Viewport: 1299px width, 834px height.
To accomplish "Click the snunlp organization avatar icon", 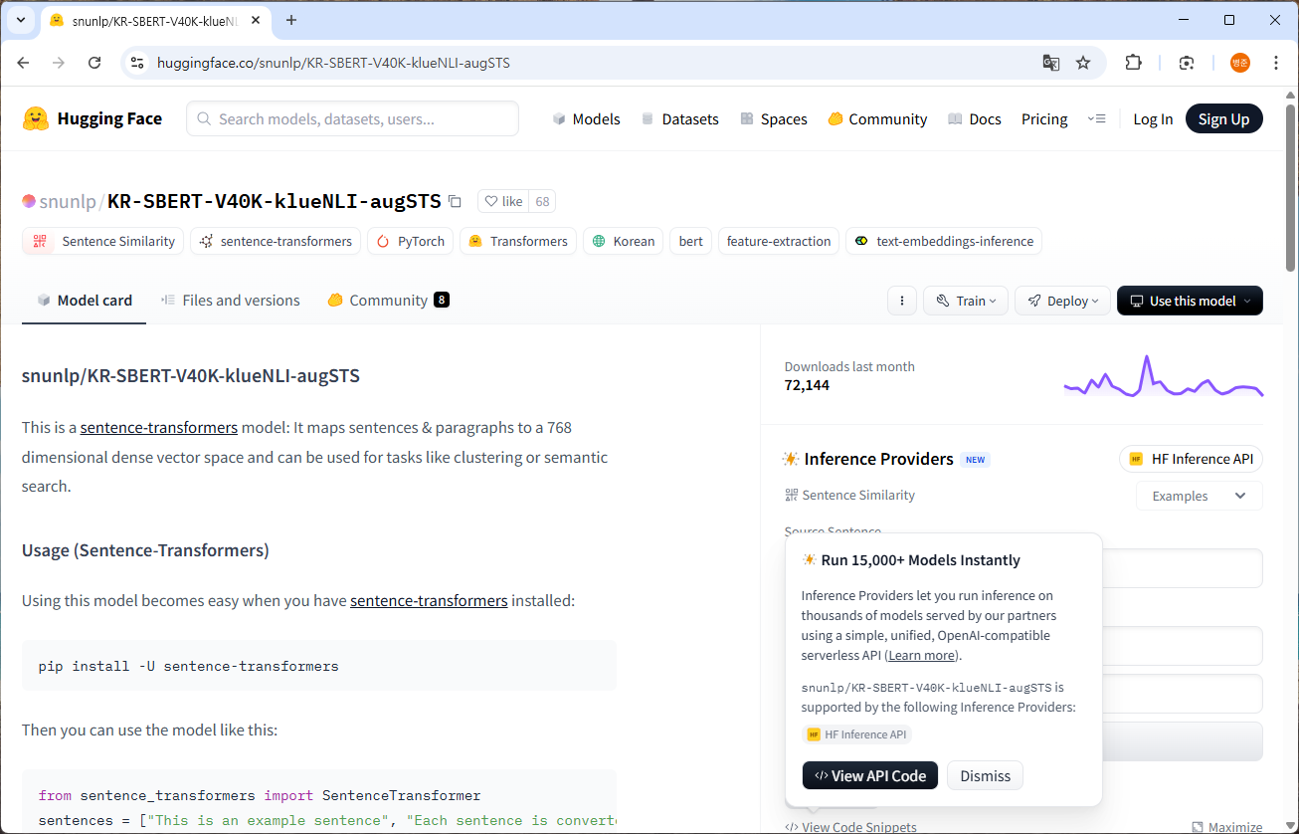I will tap(29, 201).
